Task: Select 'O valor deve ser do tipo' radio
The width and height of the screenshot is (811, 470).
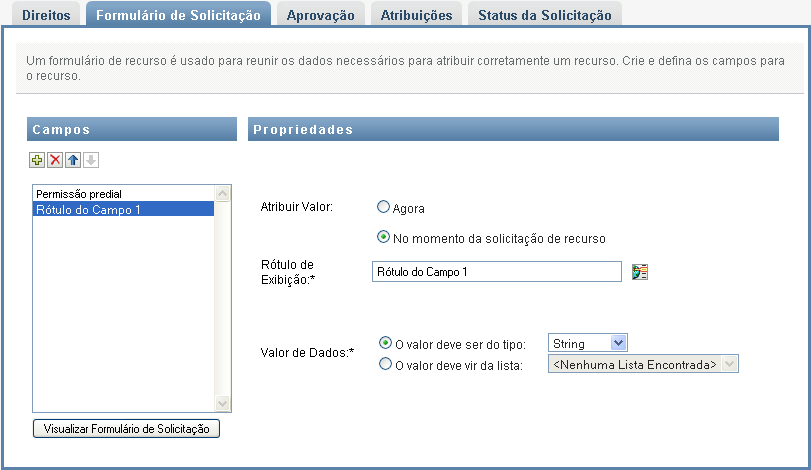Action: (x=385, y=343)
